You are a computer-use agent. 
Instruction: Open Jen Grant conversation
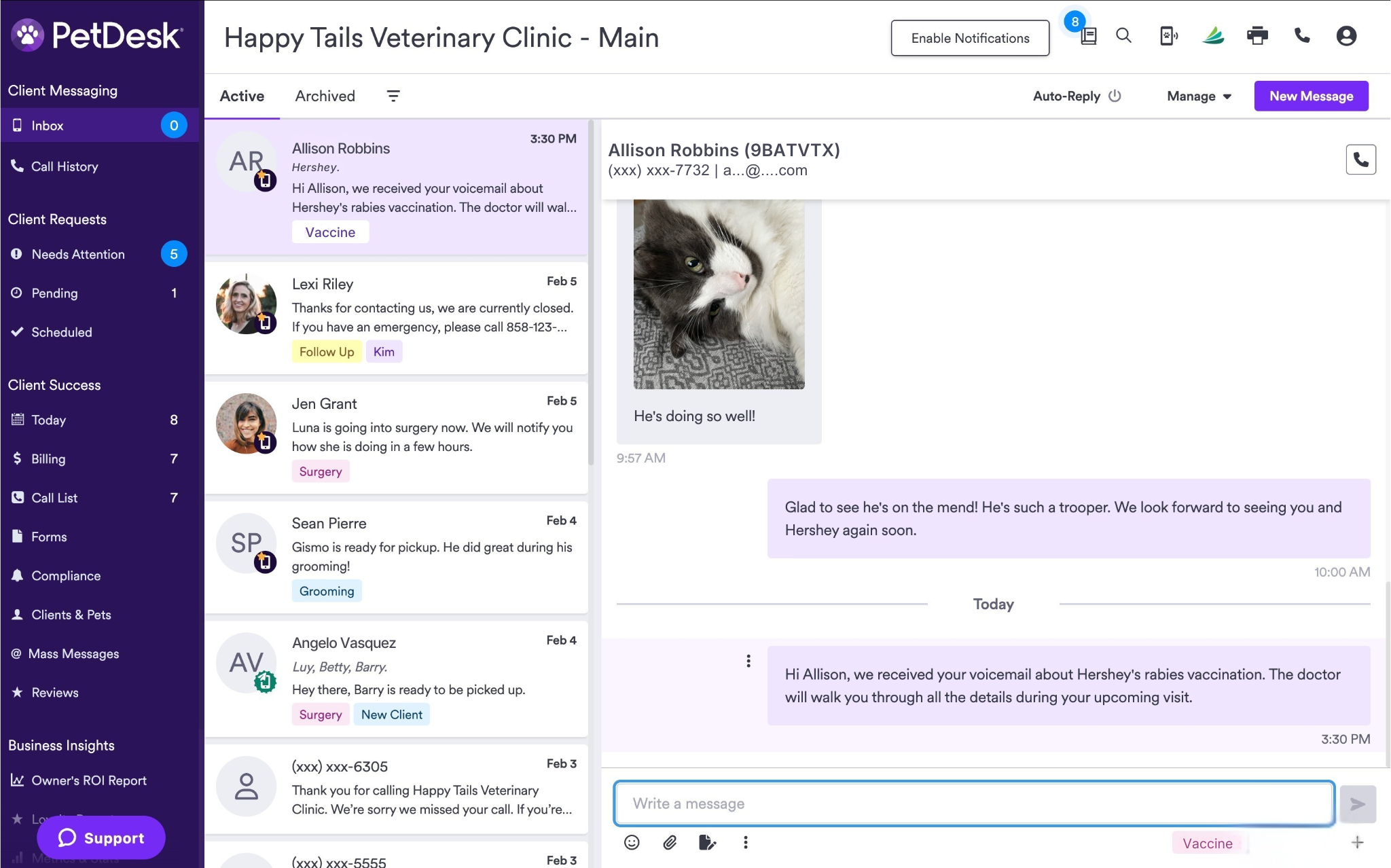click(397, 437)
